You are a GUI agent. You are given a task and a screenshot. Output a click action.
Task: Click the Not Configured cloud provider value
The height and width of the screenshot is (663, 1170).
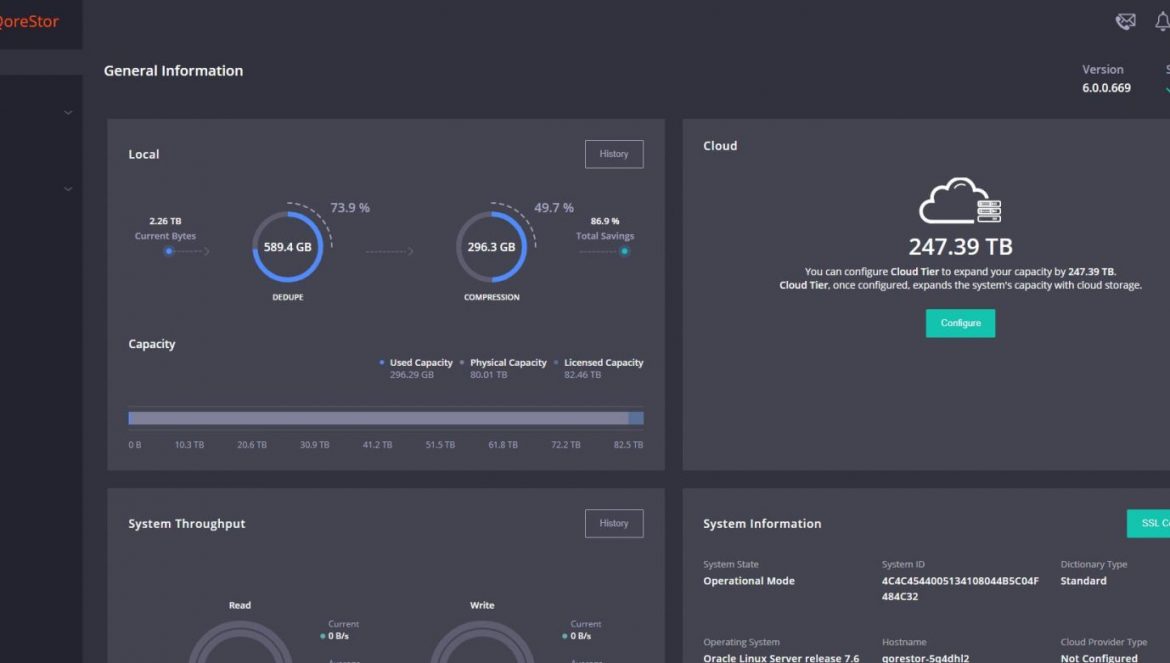pos(1099,658)
